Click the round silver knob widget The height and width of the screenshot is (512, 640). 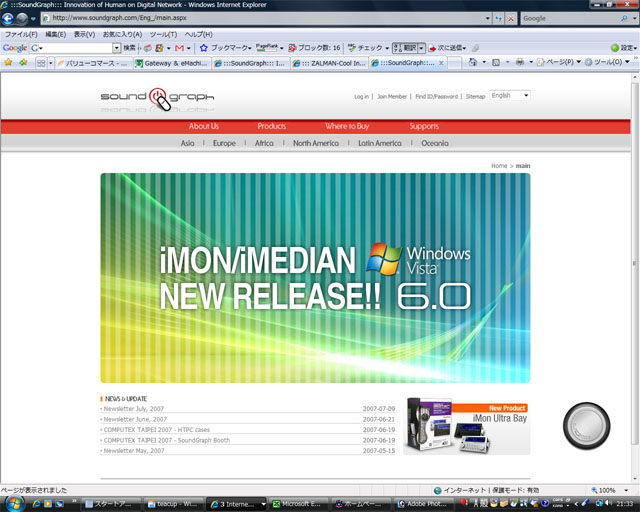point(587,426)
